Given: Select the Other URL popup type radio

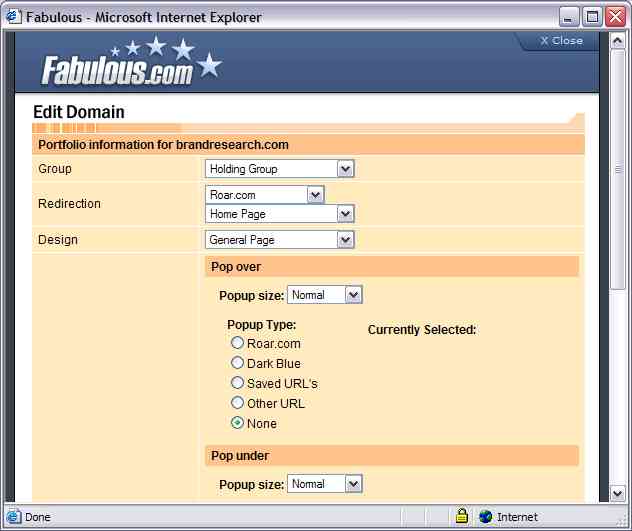Looking at the screenshot, I should pos(237,402).
